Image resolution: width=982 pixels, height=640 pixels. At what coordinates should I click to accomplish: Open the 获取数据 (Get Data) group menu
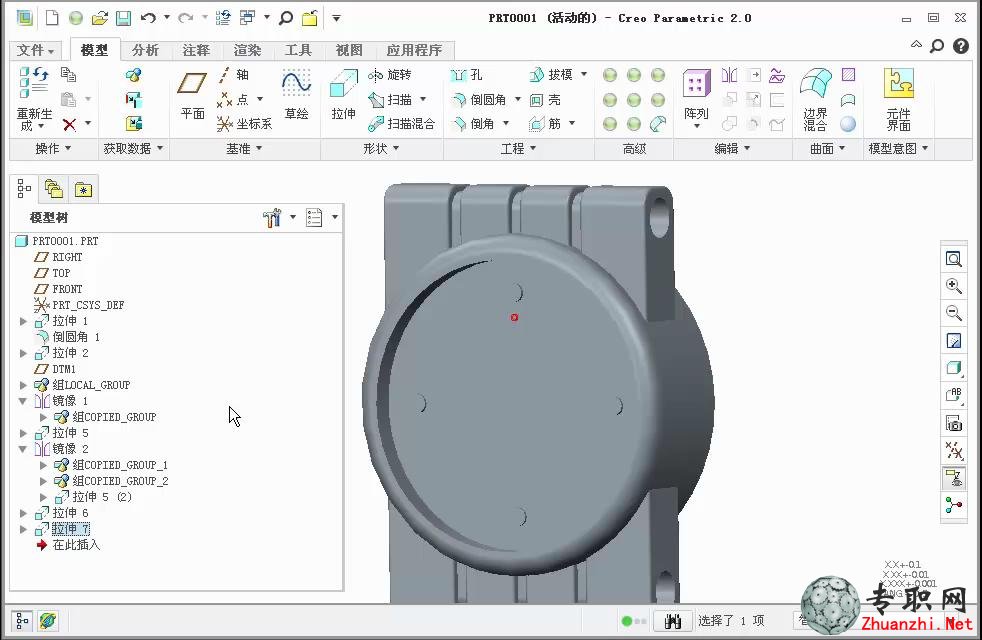[133, 148]
